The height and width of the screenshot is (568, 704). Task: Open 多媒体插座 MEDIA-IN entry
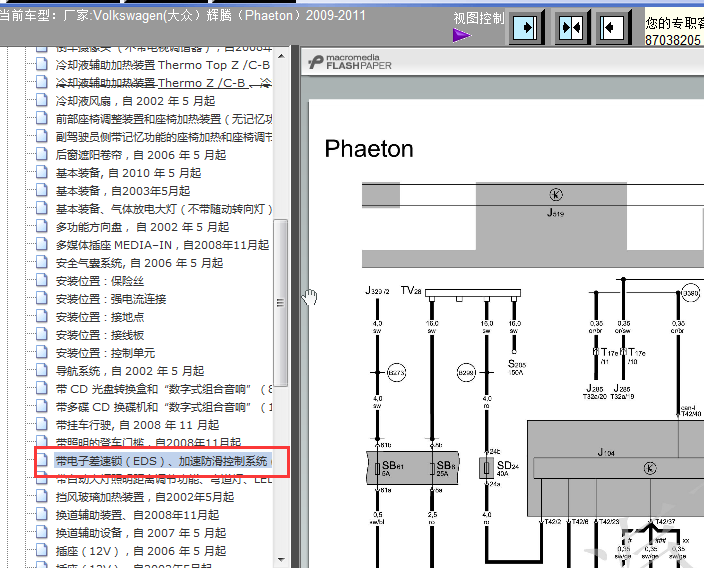point(162,245)
